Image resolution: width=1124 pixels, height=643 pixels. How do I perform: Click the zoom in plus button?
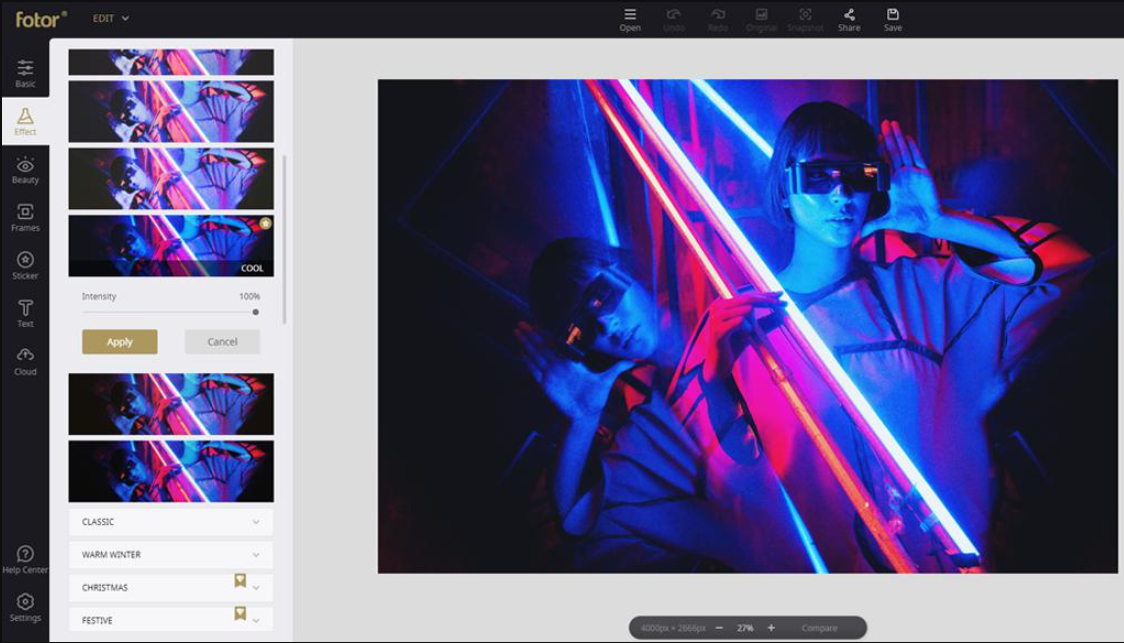771,628
